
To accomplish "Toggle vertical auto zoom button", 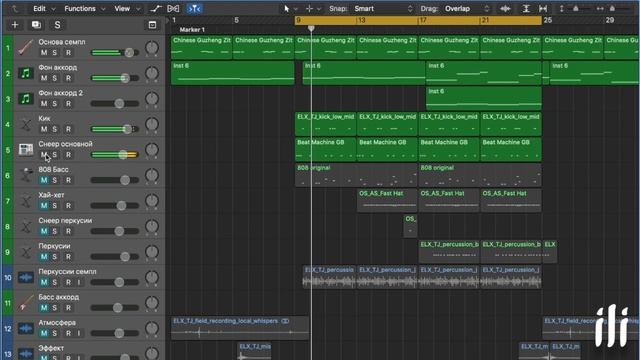I will [526, 9].
